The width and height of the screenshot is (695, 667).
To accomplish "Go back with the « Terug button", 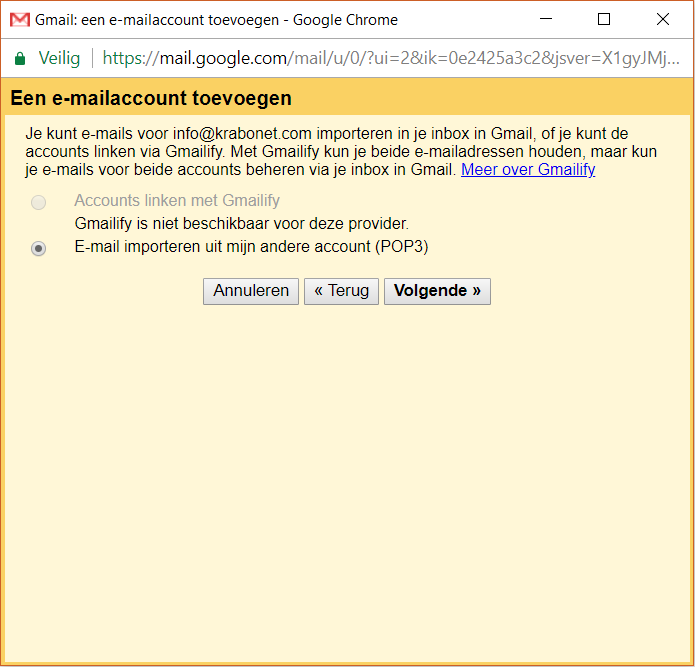I will coord(341,291).
